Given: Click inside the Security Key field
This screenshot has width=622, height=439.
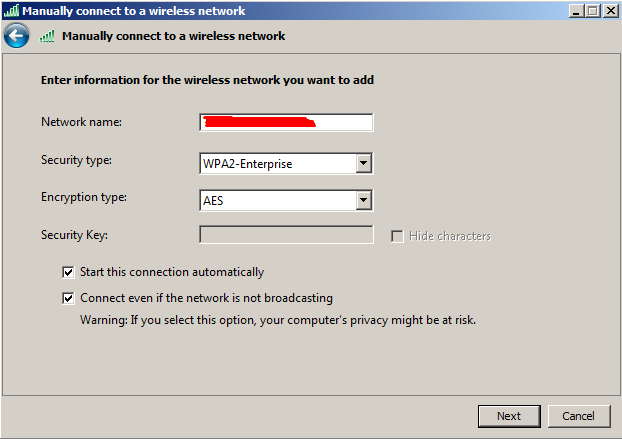Looking at the screenshot, I should click(286, 234).
